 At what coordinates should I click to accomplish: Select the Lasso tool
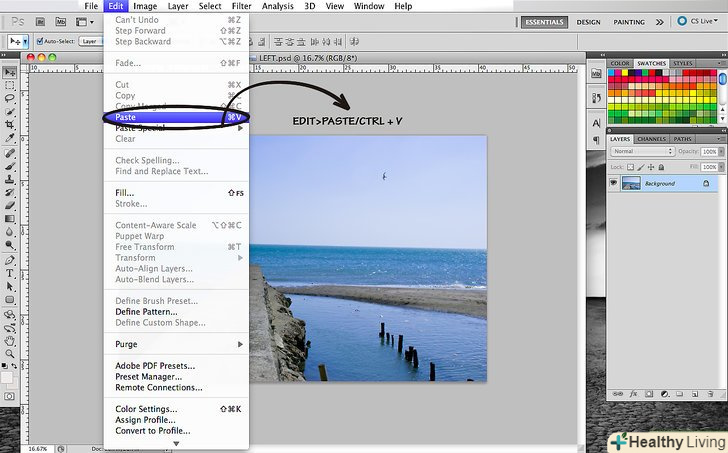tap(10, 98)
